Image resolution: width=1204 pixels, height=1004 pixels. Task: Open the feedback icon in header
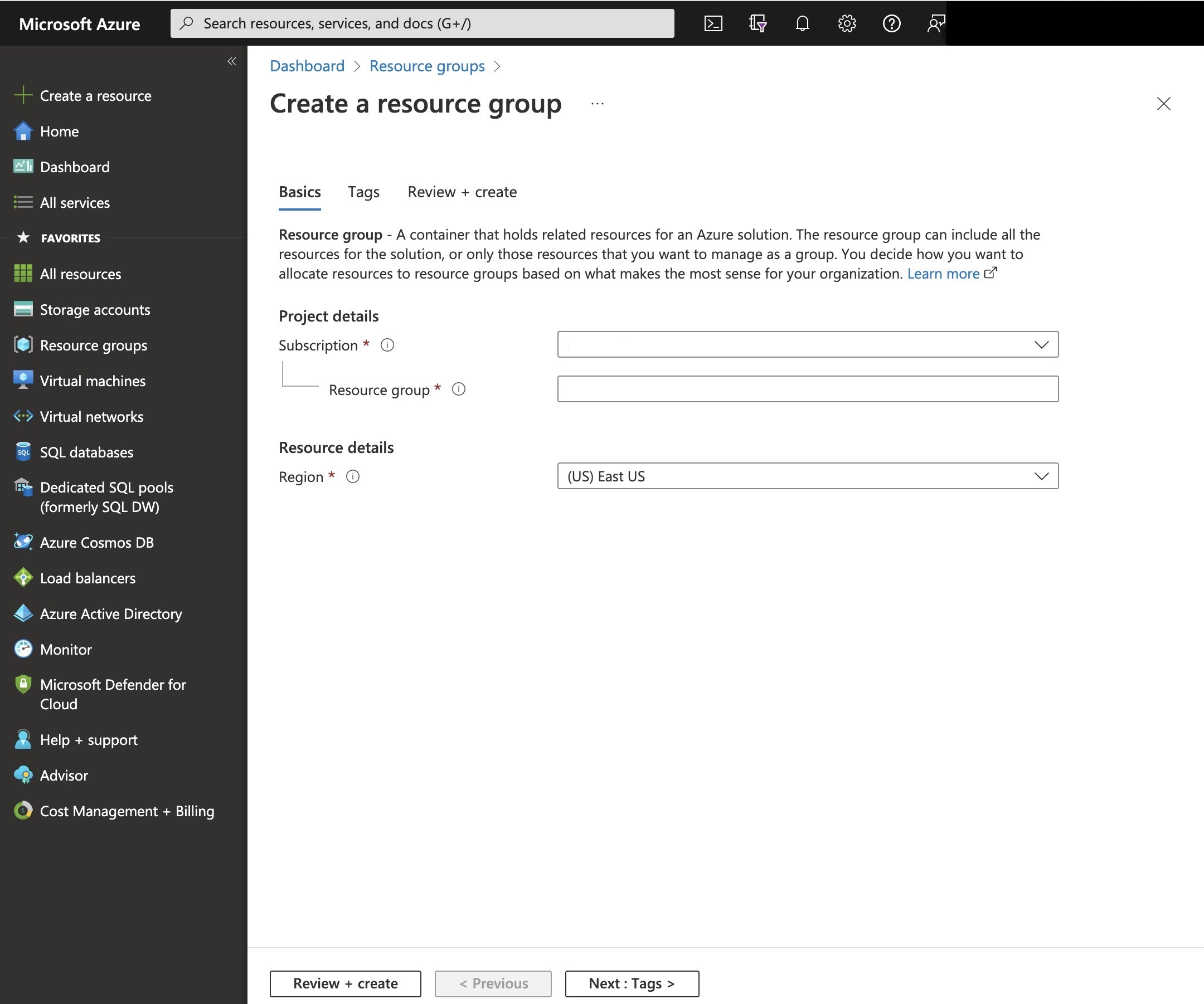coord(936,23)
